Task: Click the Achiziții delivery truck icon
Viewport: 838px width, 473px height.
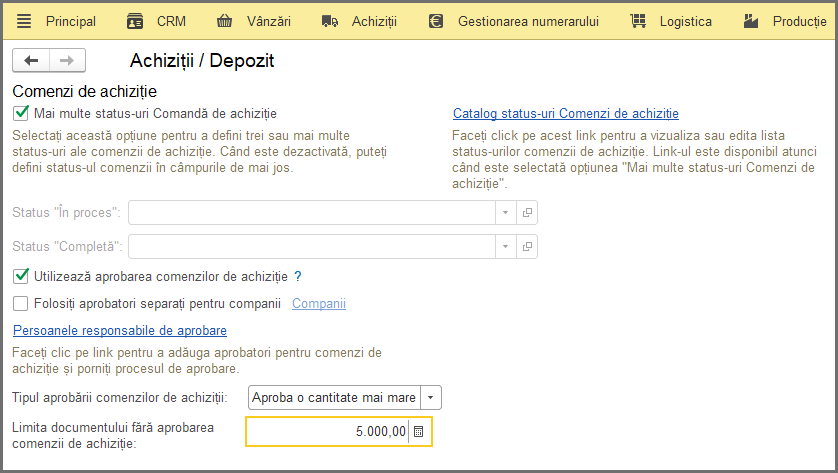Action: click(330, 21)
